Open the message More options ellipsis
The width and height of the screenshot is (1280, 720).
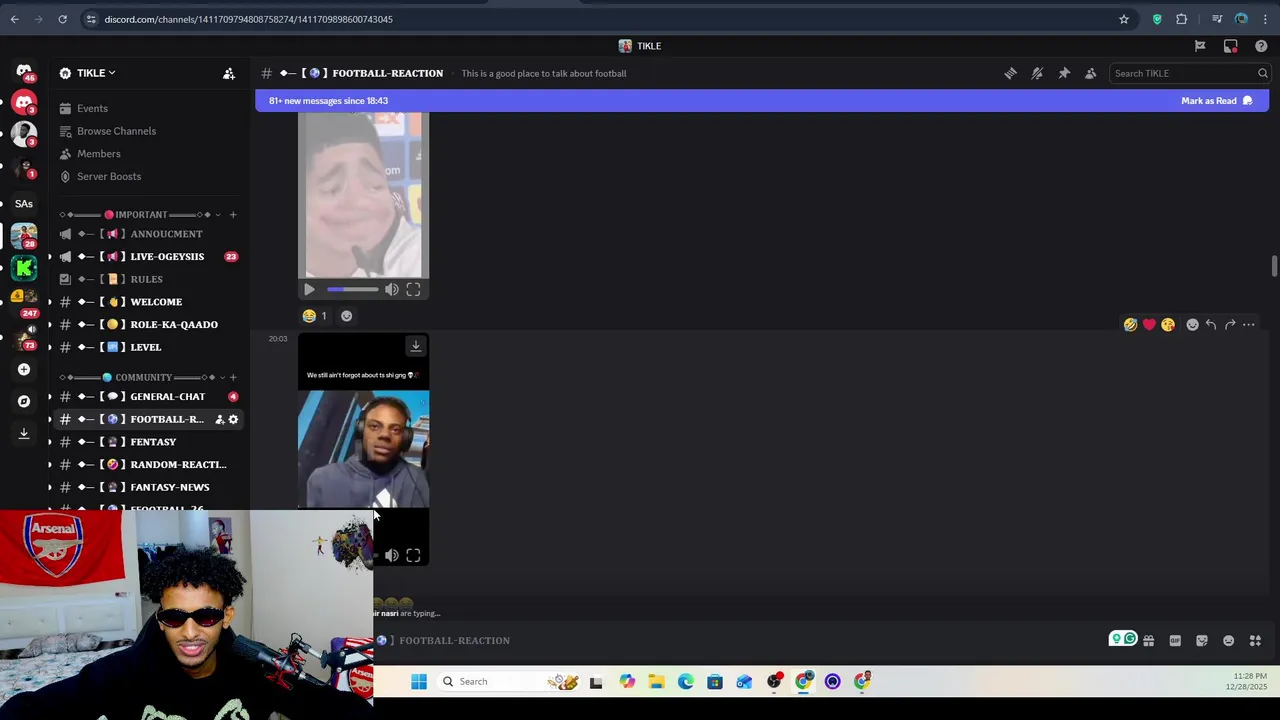pyautogui.click(x=1249, y=325)
